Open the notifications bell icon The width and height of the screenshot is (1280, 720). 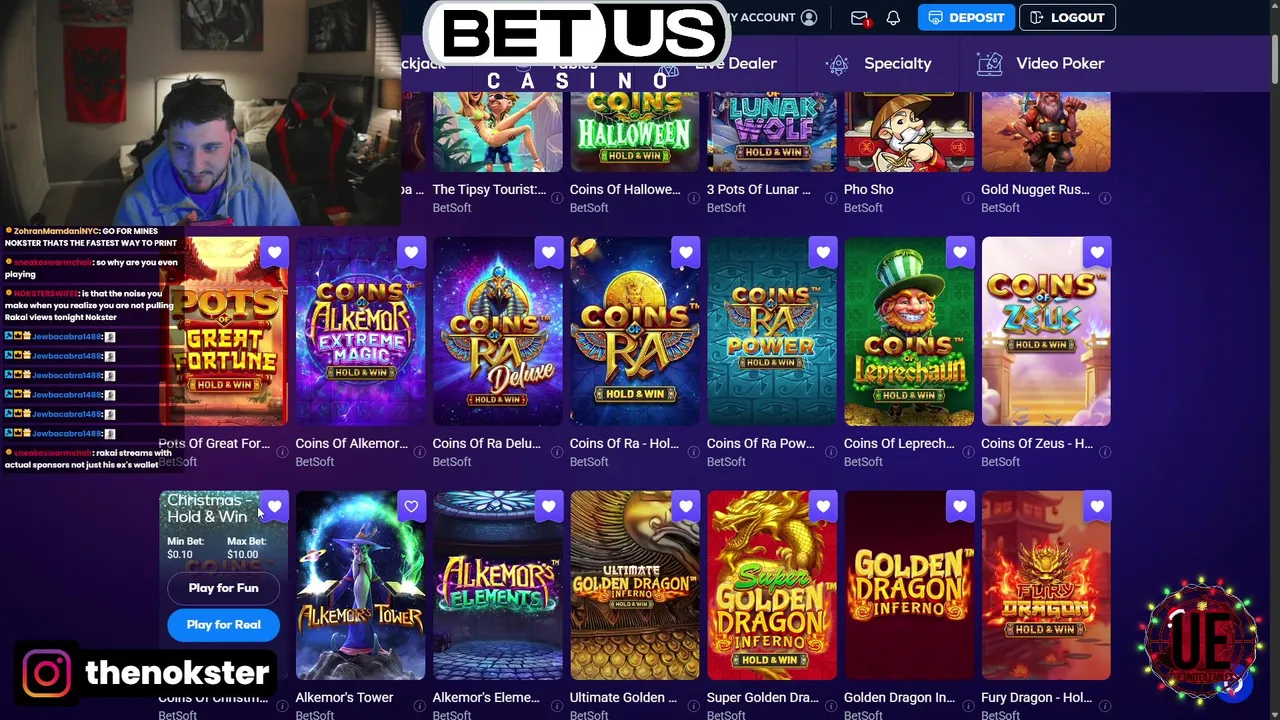click(x=893, y=18)
